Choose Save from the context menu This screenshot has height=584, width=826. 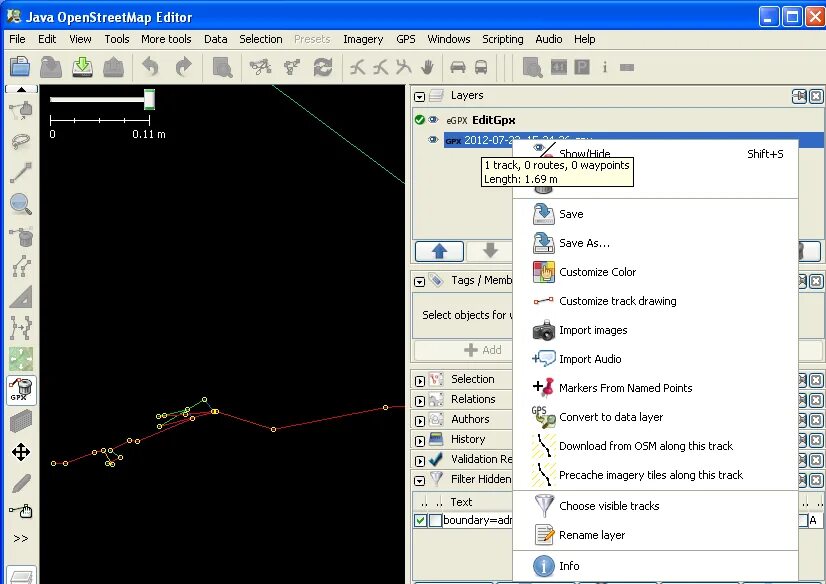[x=655, y=214]
